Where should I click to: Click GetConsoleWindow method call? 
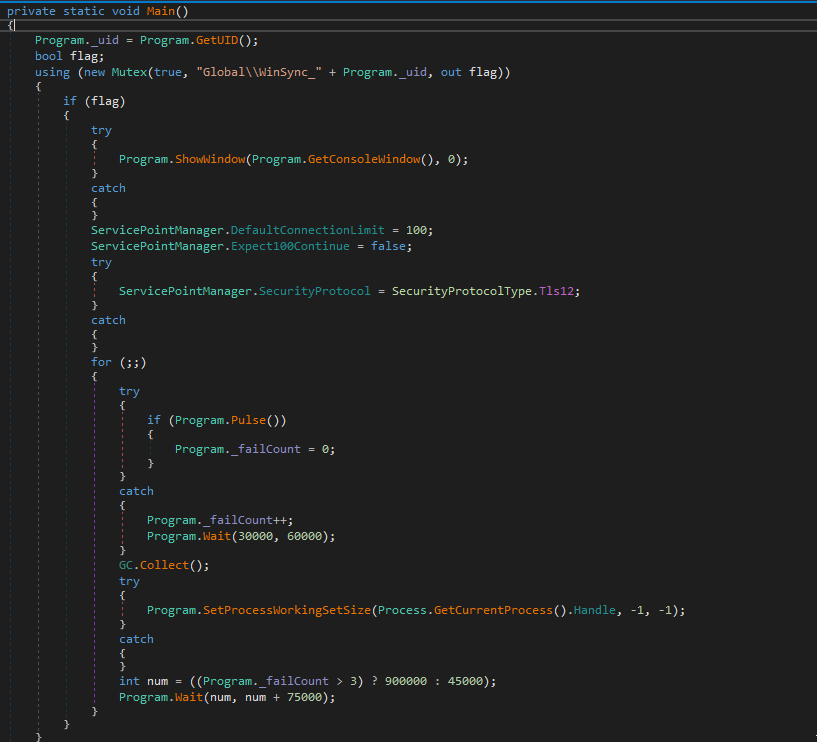[364, 159]
